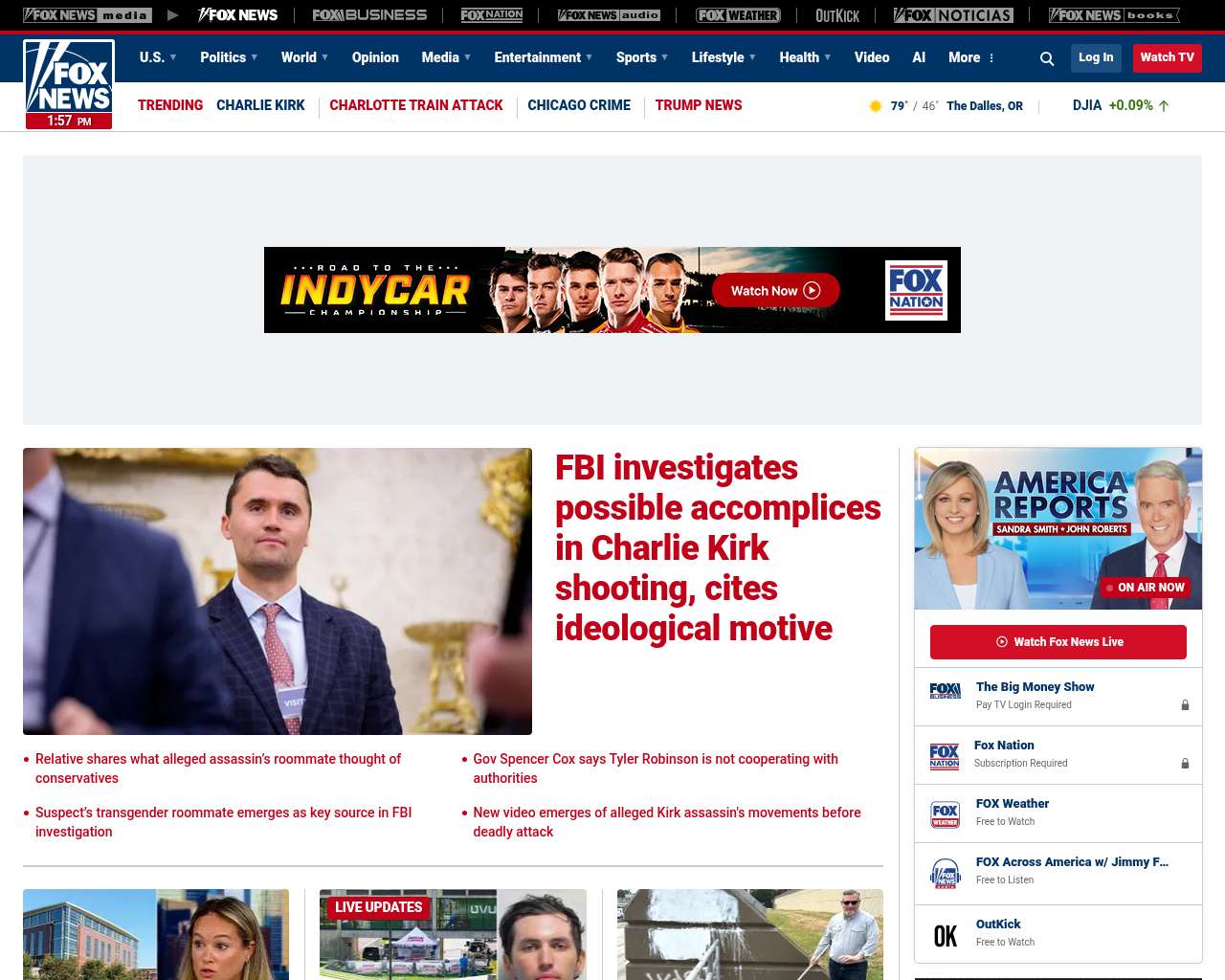Image resolution: width=1225 pixels, height=980 pixels.
Task: Click the ON AIR NOW badge
Action: pyautogui.click(x=1146, y=588)
